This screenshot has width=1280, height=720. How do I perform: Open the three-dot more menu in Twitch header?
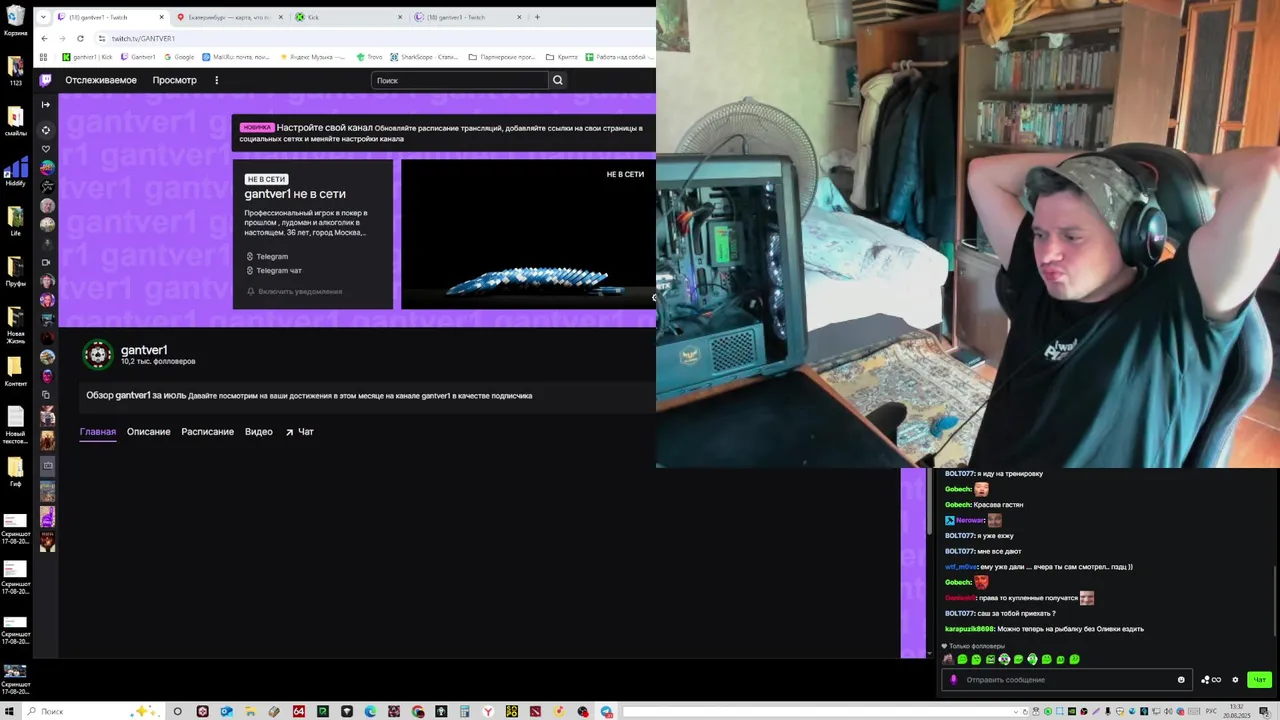pos(216,80)
